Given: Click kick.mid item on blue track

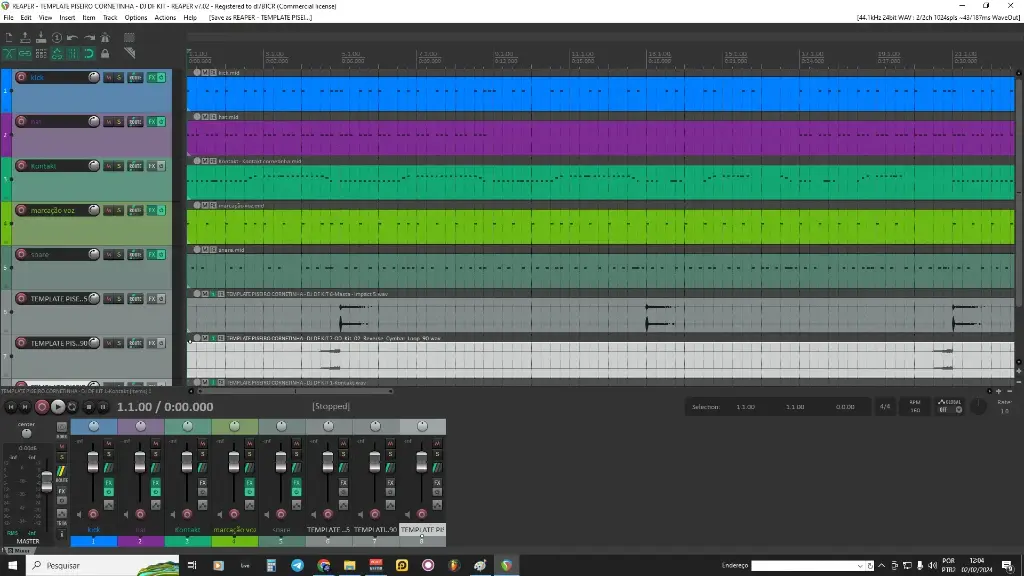Looking at the screenshot, I should point(601,93).
